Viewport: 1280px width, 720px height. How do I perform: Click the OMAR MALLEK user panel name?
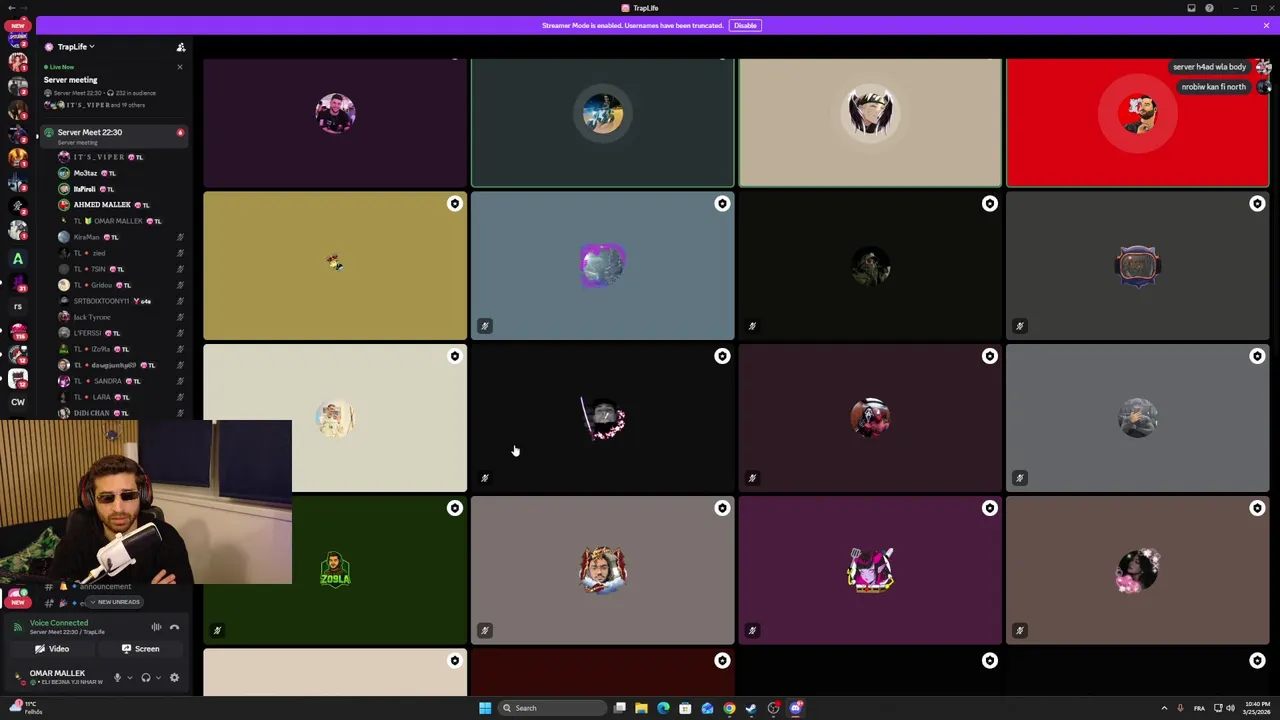click(57, 673)
